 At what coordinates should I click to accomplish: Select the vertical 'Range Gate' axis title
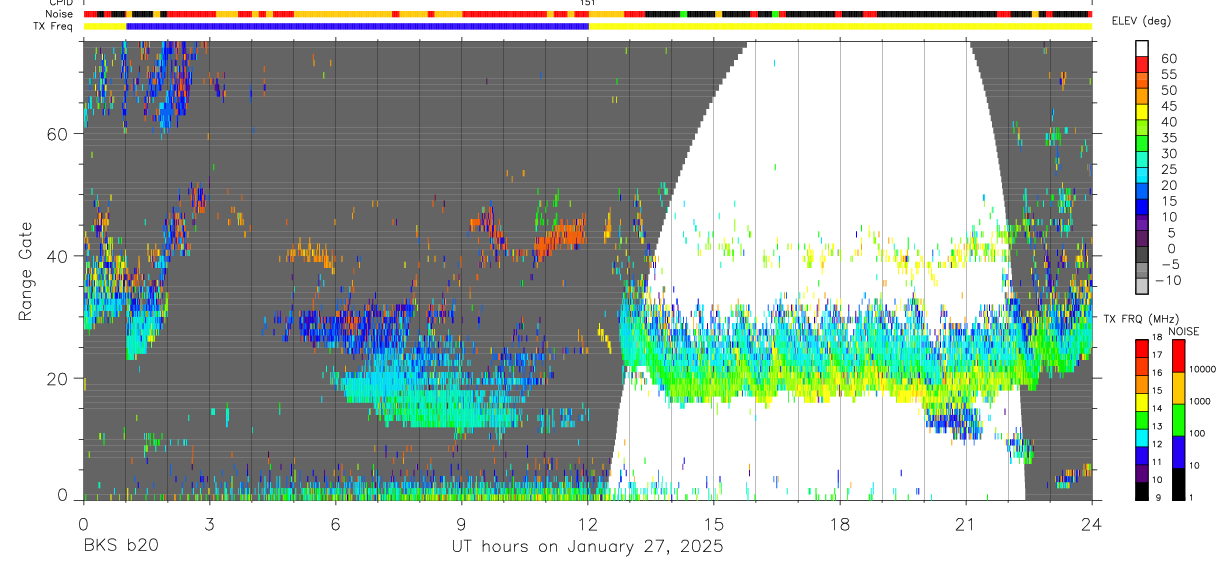point(27,270)
